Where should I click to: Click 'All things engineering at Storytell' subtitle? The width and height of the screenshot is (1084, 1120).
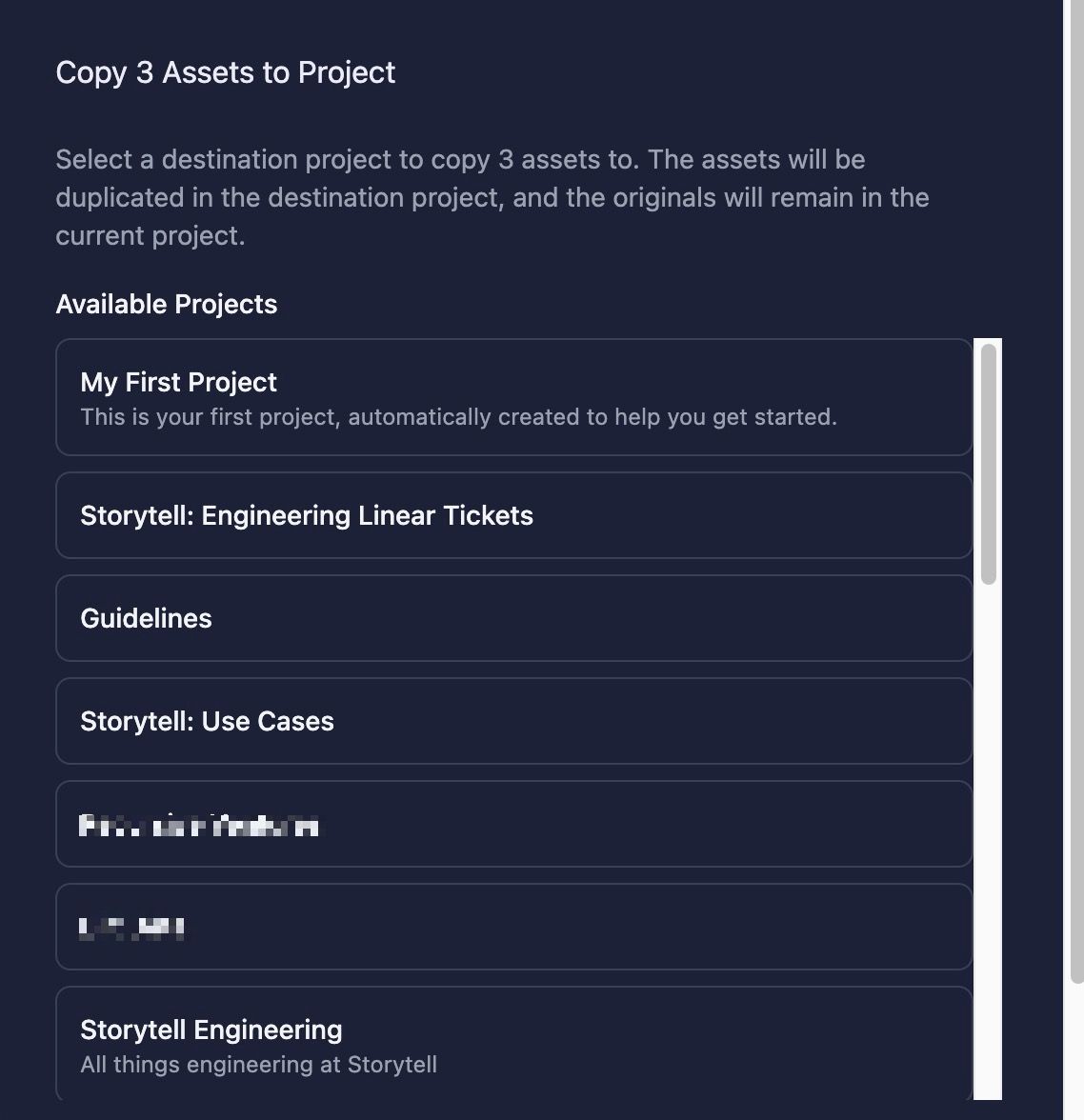pyautogui.click(x=259, y=1065)
